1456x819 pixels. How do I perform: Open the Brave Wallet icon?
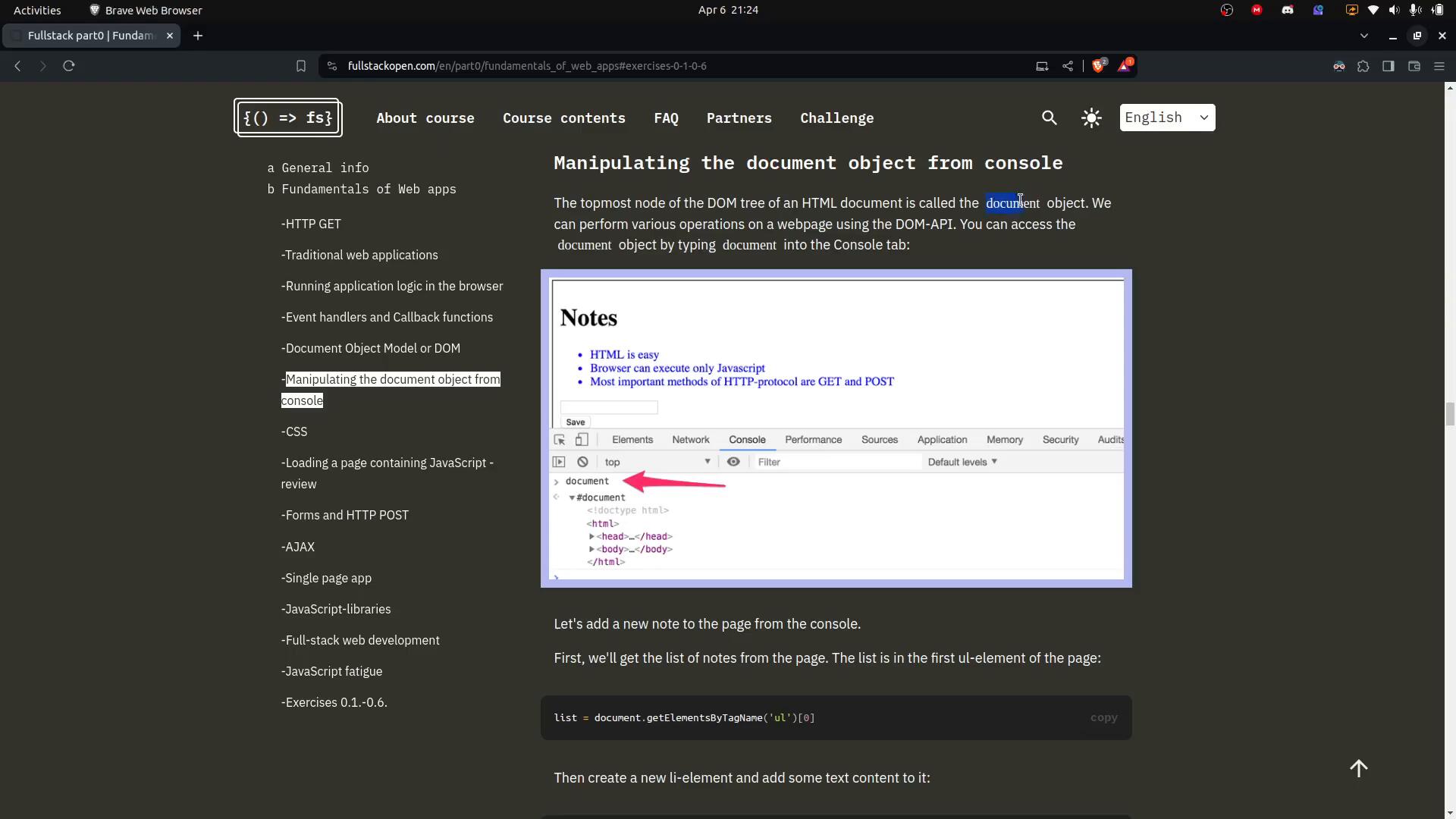coord(1414,66)
